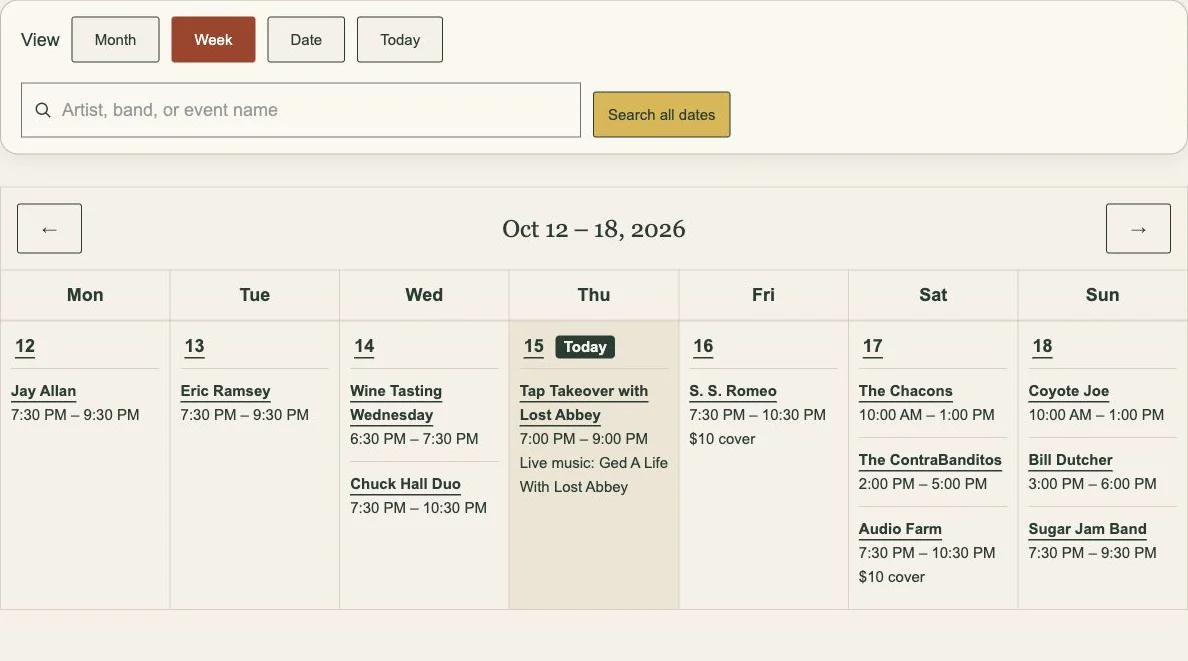Click the Today badge on the 15th
The height and width of the screenshot is (661, 1188).
point(585,346)
